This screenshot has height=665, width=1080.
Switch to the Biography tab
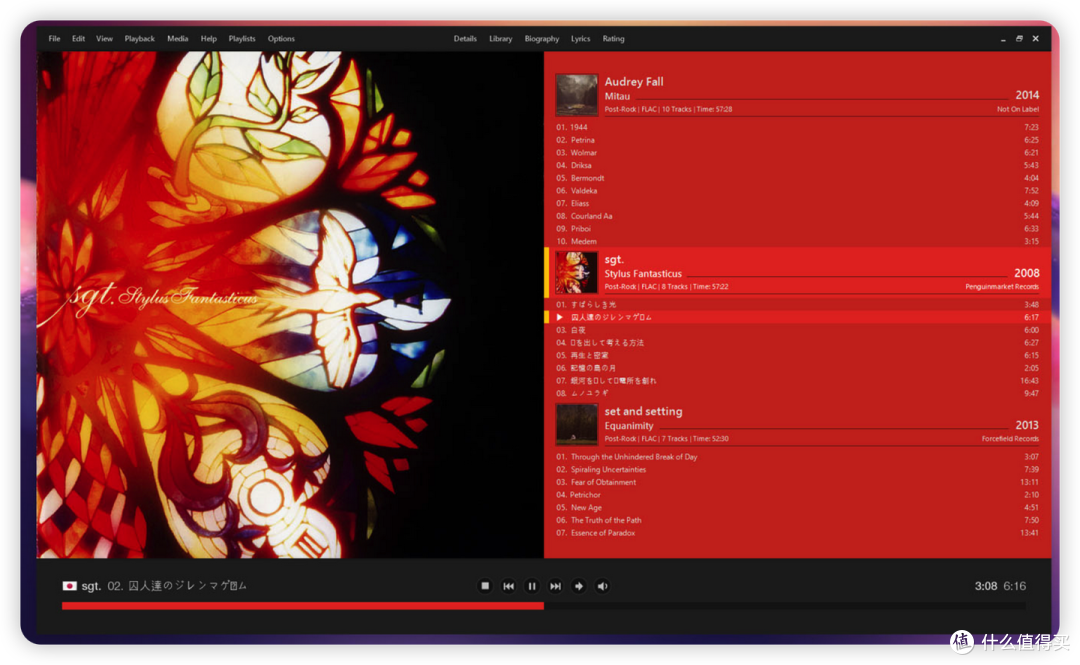542,39
